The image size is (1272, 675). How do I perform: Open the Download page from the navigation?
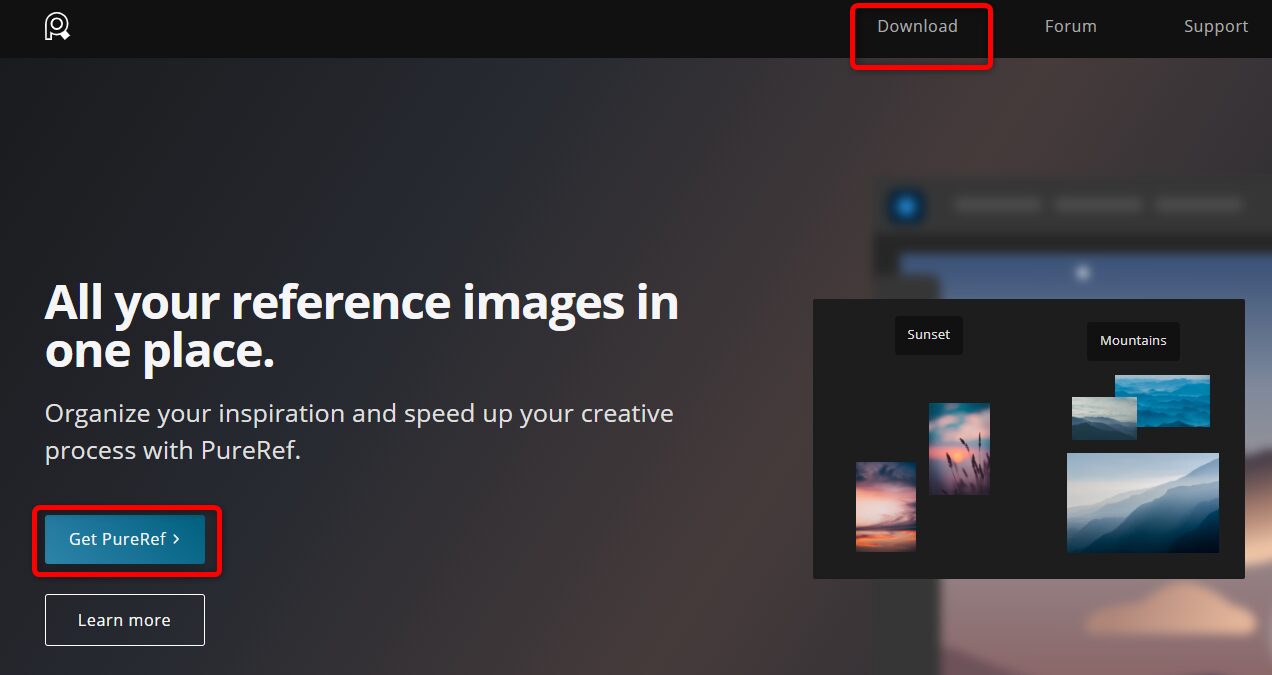click(917, 27)
